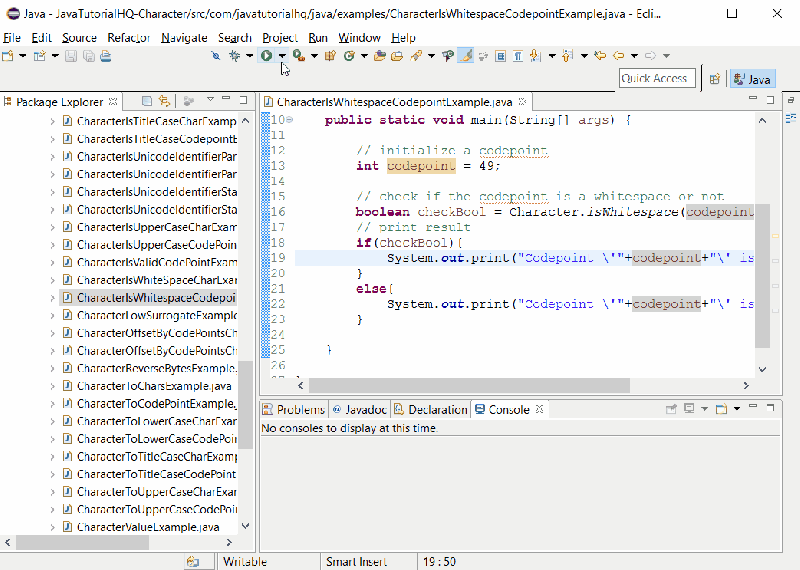This screenshot has width=800, height=570.
Task: Select CharacterReverseBytesExample file in tree
Action: 149,368
